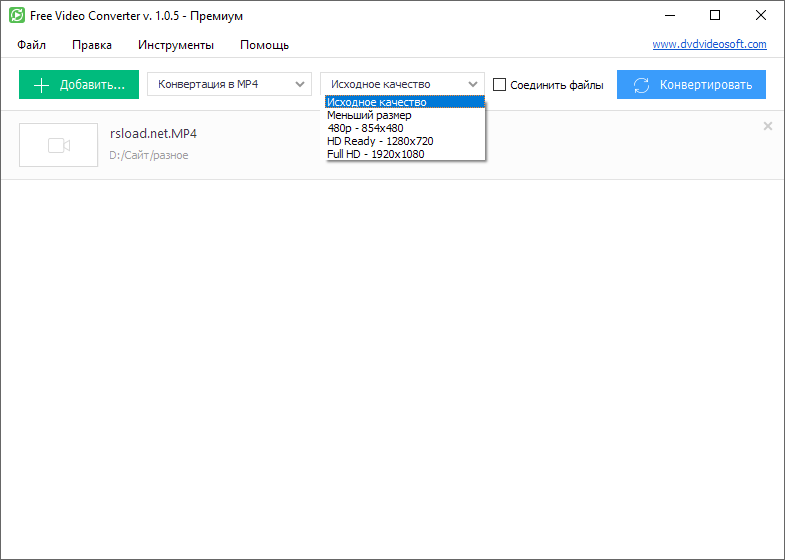The height and width of the screenshot is (560, 785).
Task: Choose 480p - 854x480 quality option
Action: [x=365, y=128]
